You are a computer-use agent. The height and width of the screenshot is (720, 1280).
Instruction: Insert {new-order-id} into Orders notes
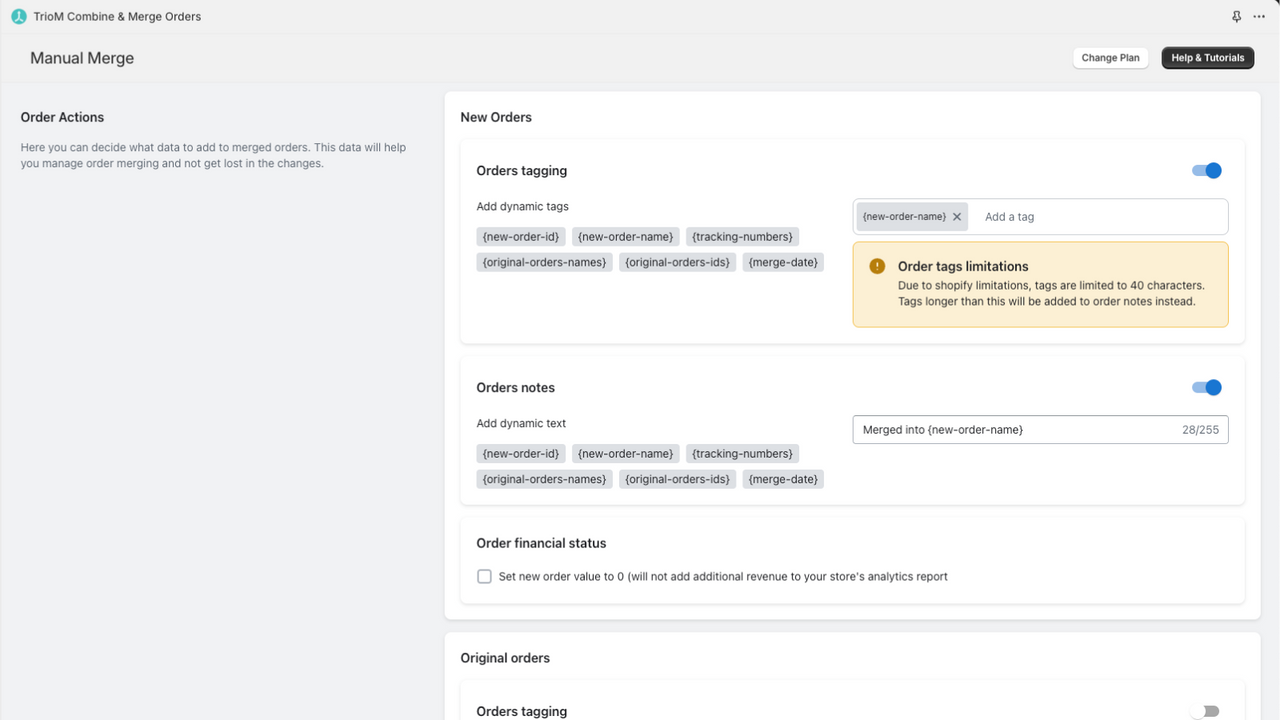point(521,454)
